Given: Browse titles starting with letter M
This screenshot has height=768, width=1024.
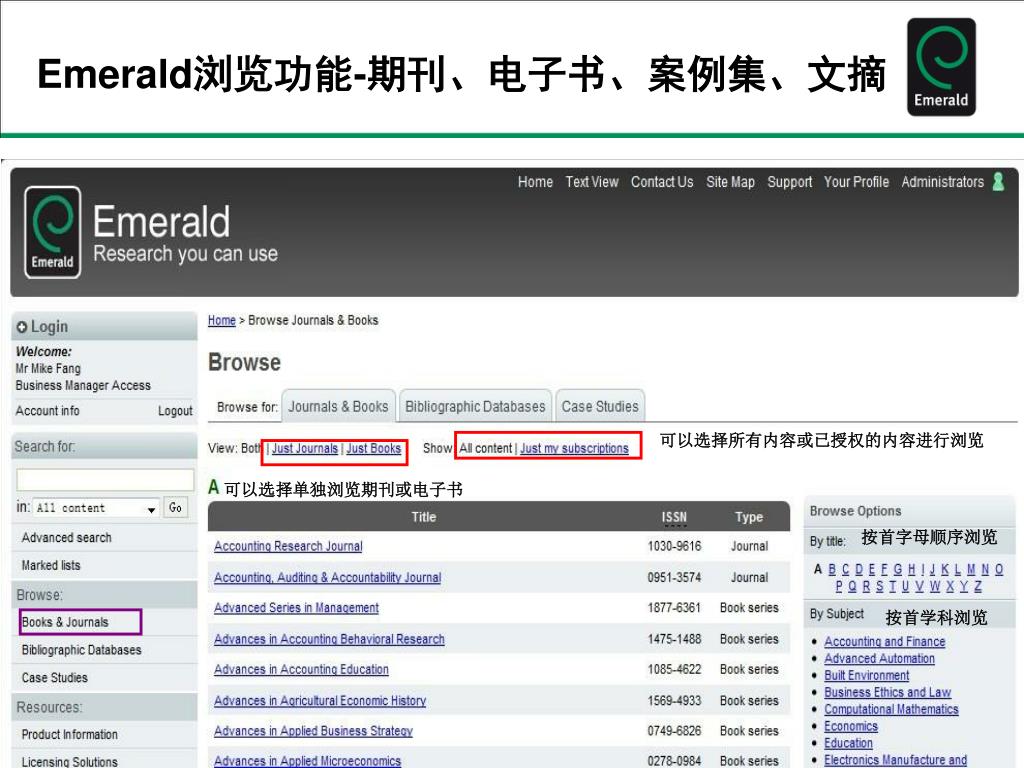Looking at the screenshot, I should tap(971, 569).
